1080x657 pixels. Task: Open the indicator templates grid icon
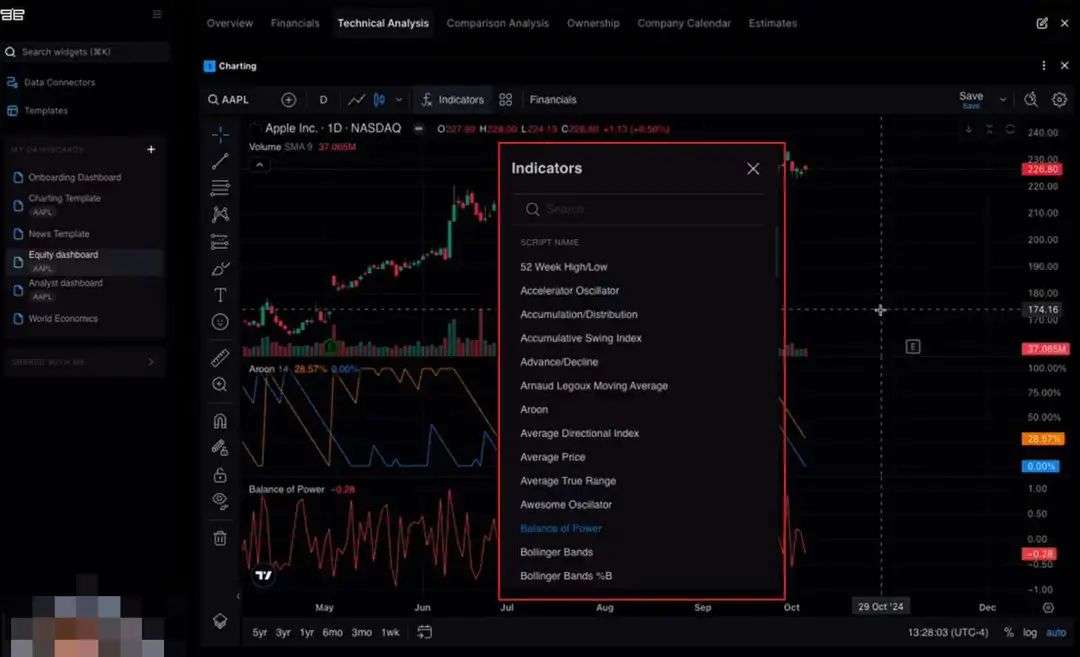[506, 100]
